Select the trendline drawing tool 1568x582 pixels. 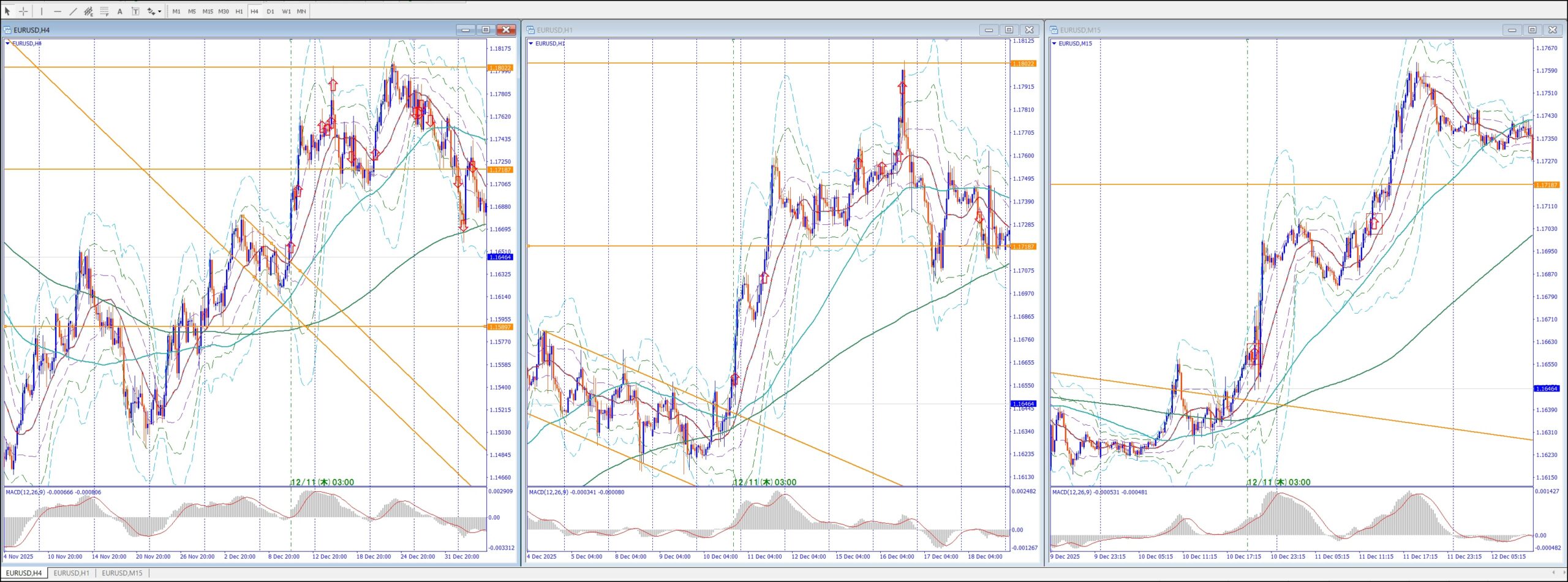click(73, 11)
